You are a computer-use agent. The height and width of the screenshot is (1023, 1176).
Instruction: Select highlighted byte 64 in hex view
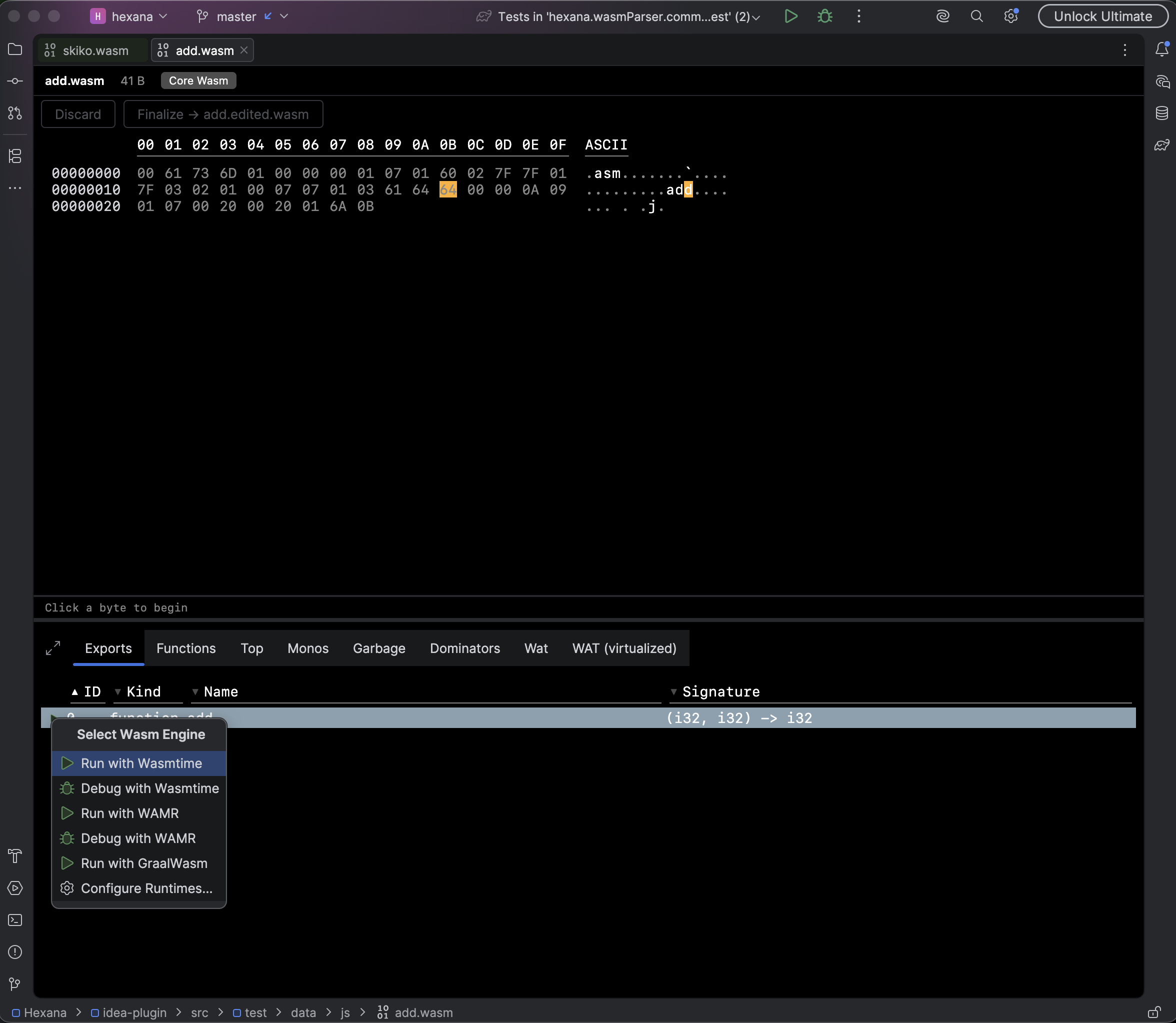448,189
